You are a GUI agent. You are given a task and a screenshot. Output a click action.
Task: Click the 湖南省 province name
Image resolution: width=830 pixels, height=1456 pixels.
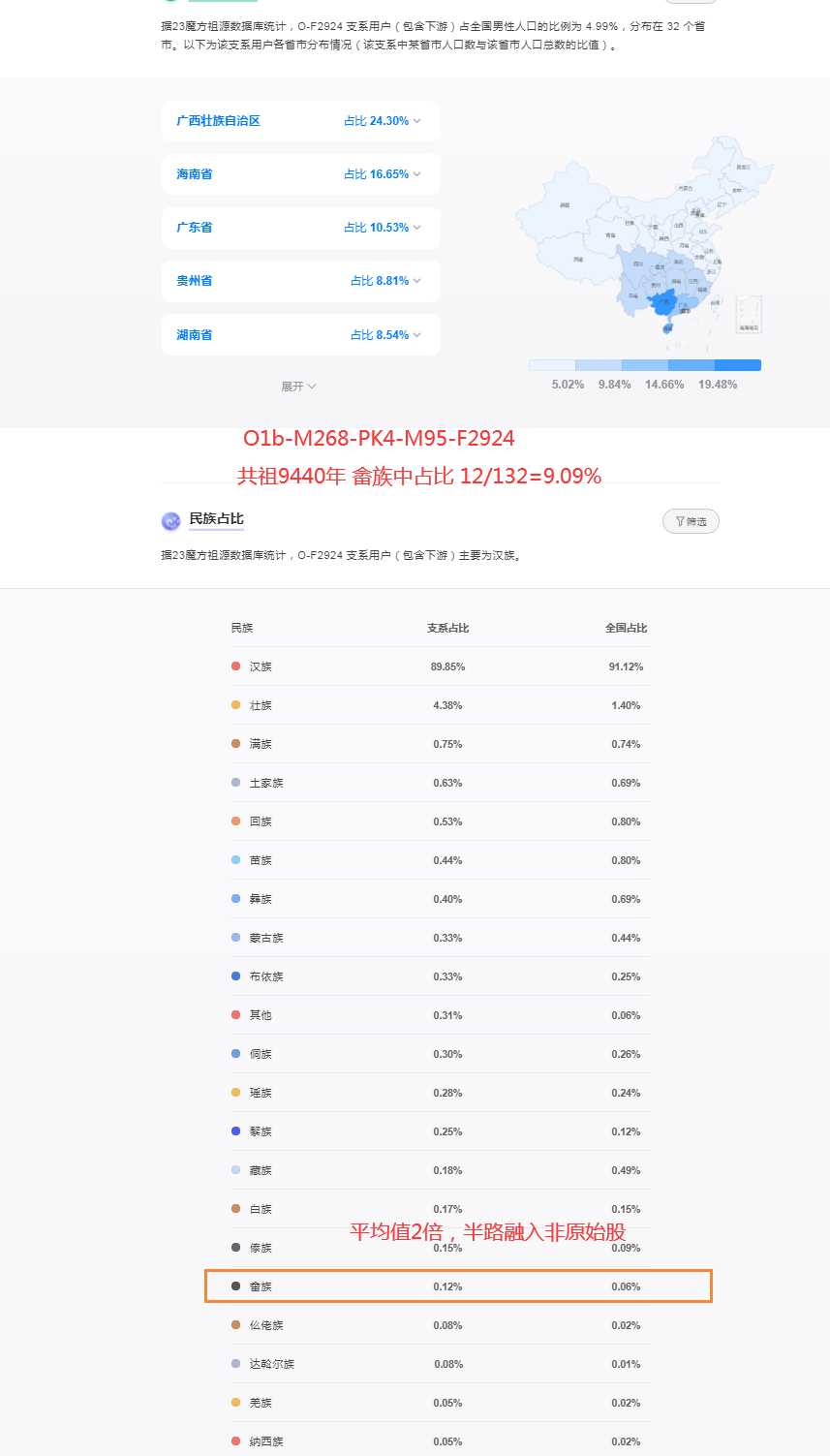coord(194,335)
